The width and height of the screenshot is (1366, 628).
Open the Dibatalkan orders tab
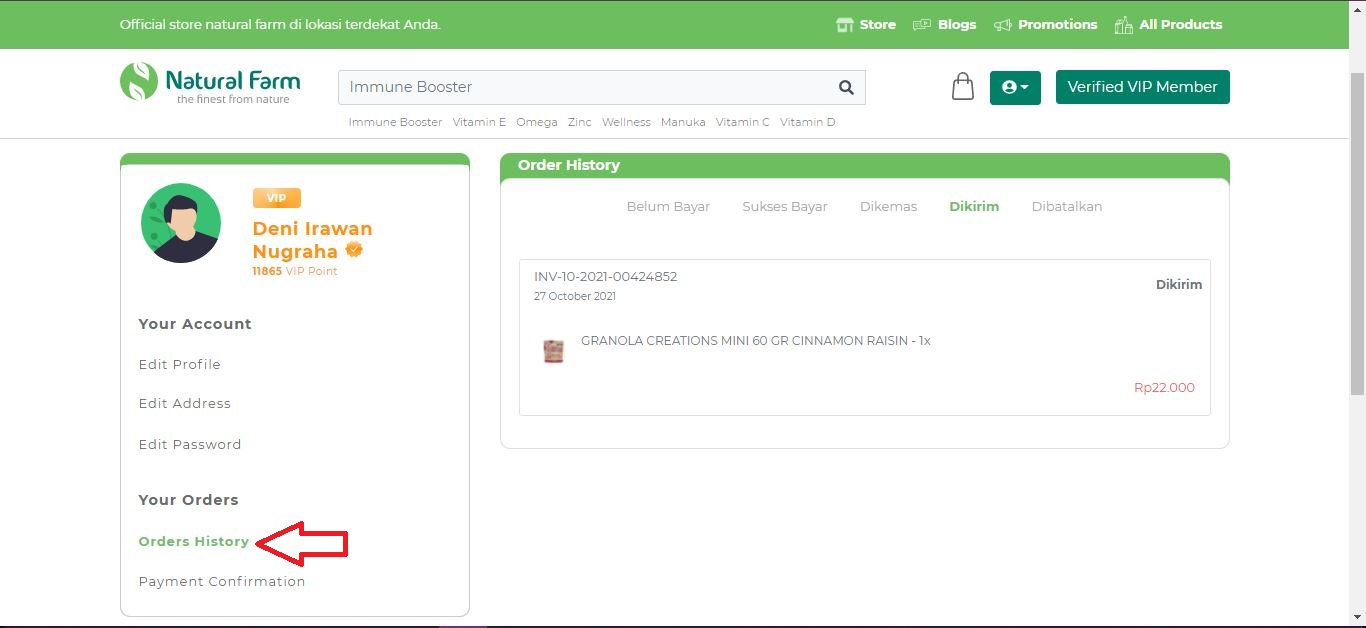(1066, 207)
